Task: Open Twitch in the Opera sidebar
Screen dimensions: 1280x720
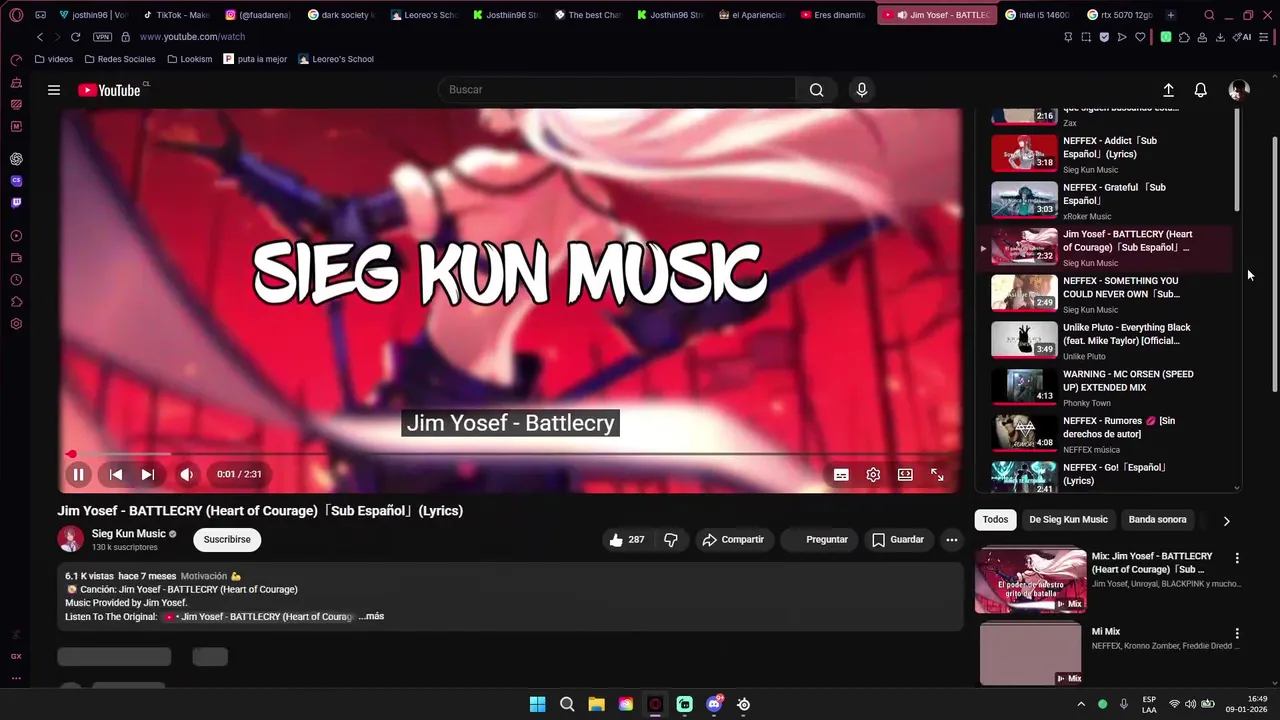Action: tap(16, 203)
